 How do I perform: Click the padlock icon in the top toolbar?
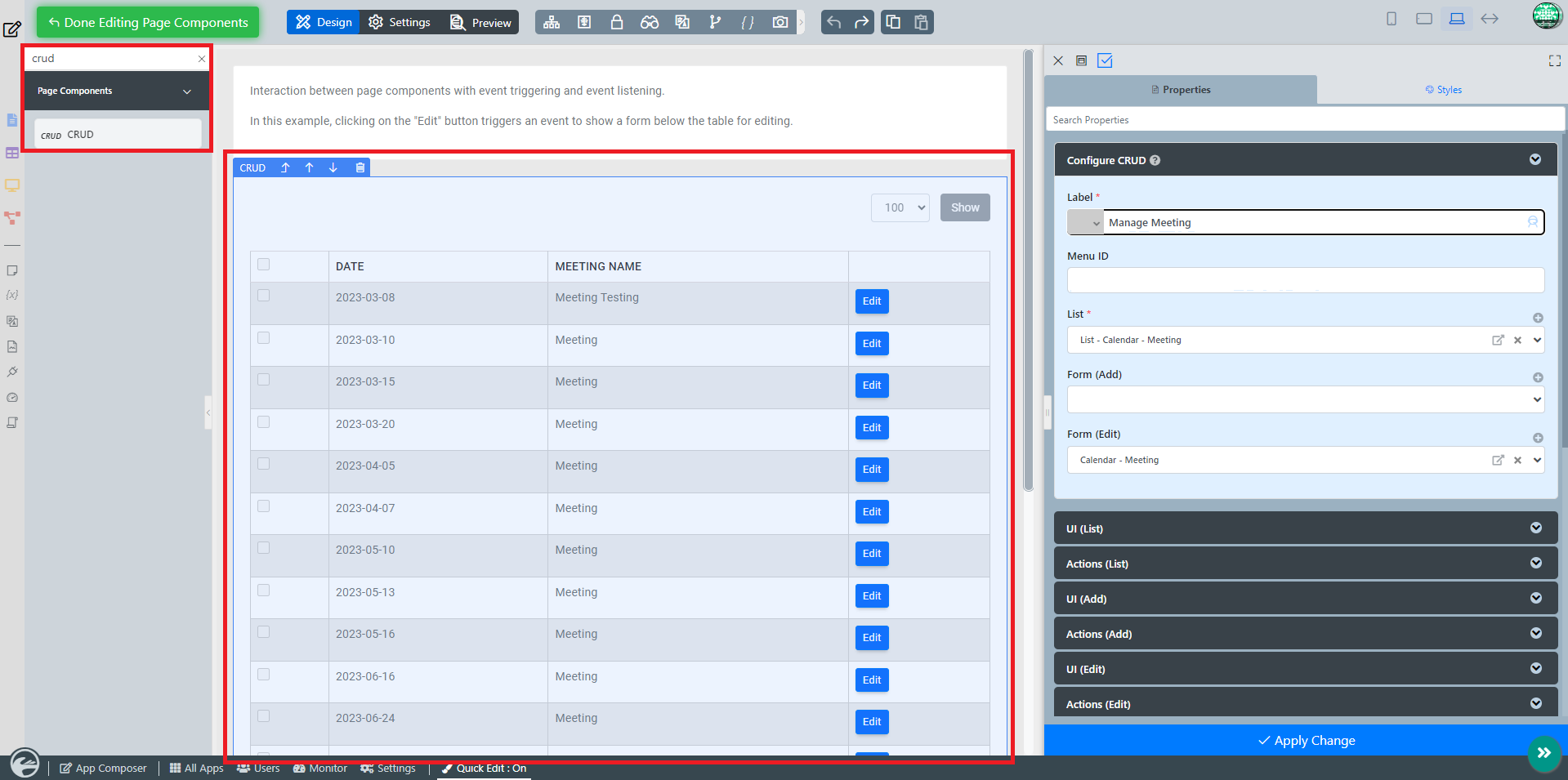[617, 22]
